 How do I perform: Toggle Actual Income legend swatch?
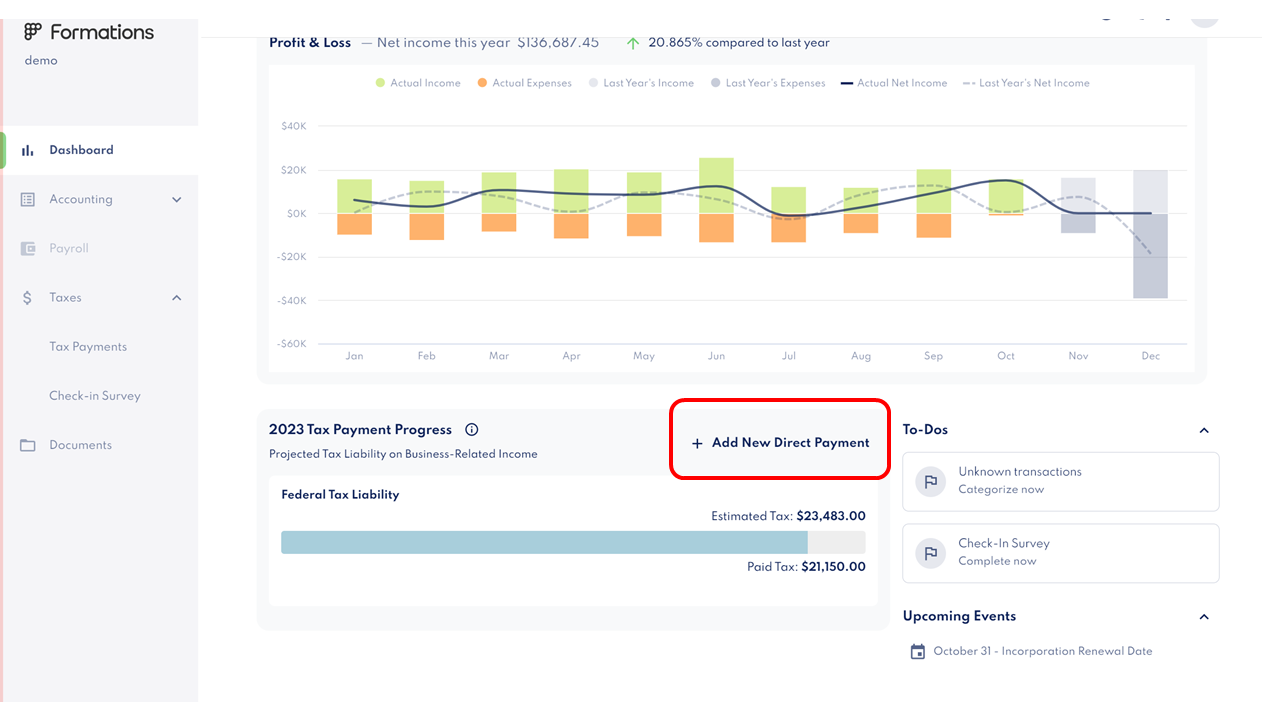point(380,83)
